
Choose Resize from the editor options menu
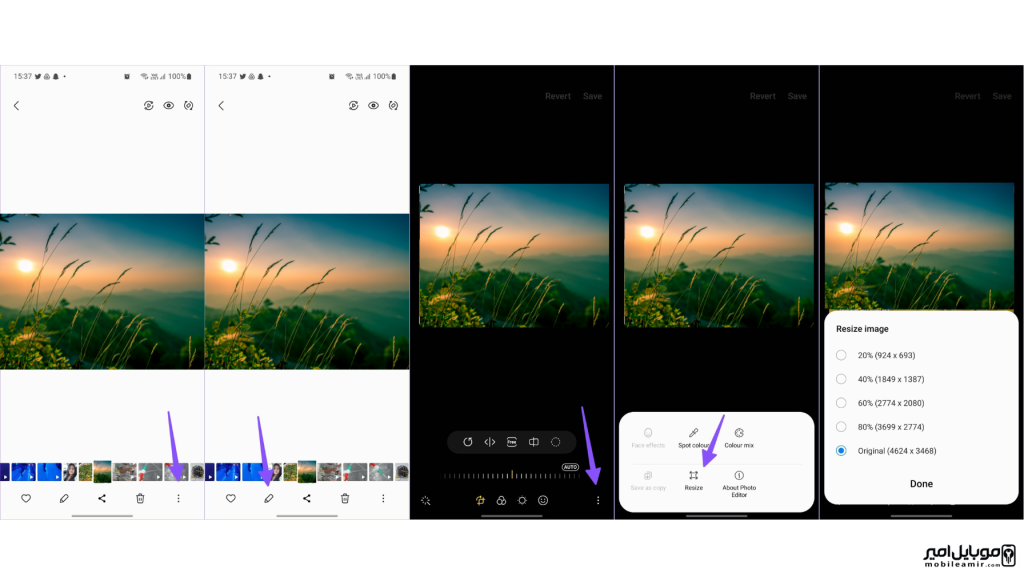(693, 480)
